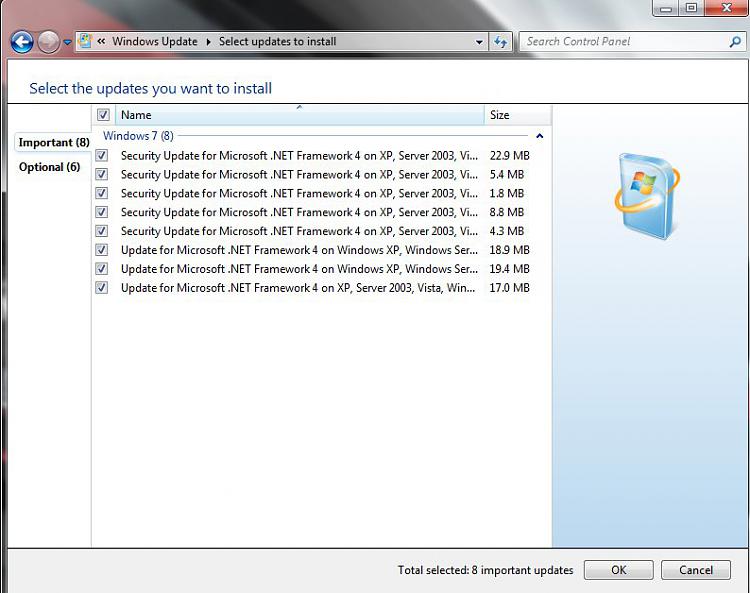Click the Windows 7 (8) group label
Screen dimensions: 750x593
pyautogui.click(x=138, y=136)
